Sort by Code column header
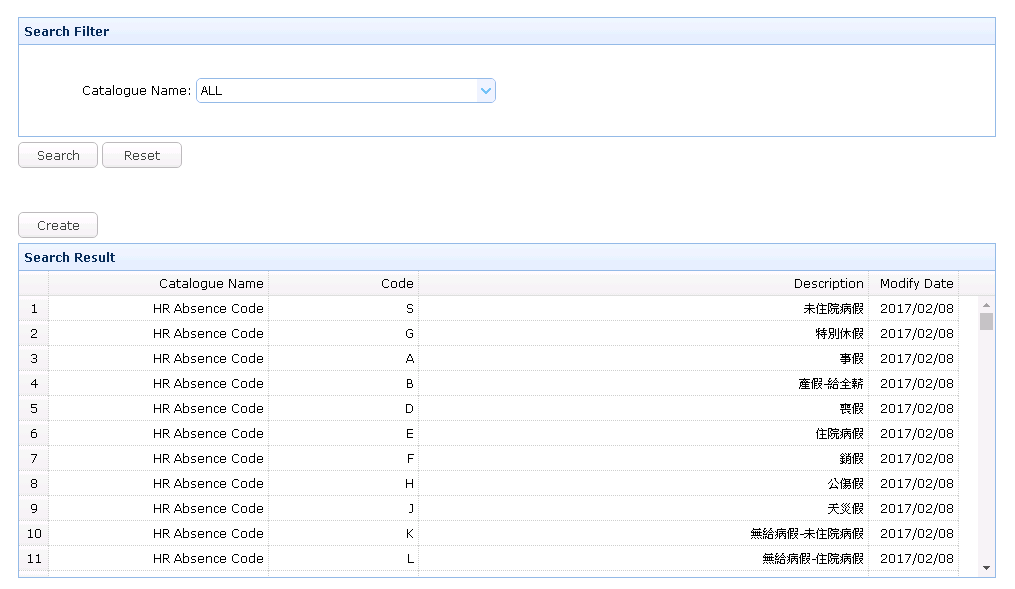 pos(344,283)
